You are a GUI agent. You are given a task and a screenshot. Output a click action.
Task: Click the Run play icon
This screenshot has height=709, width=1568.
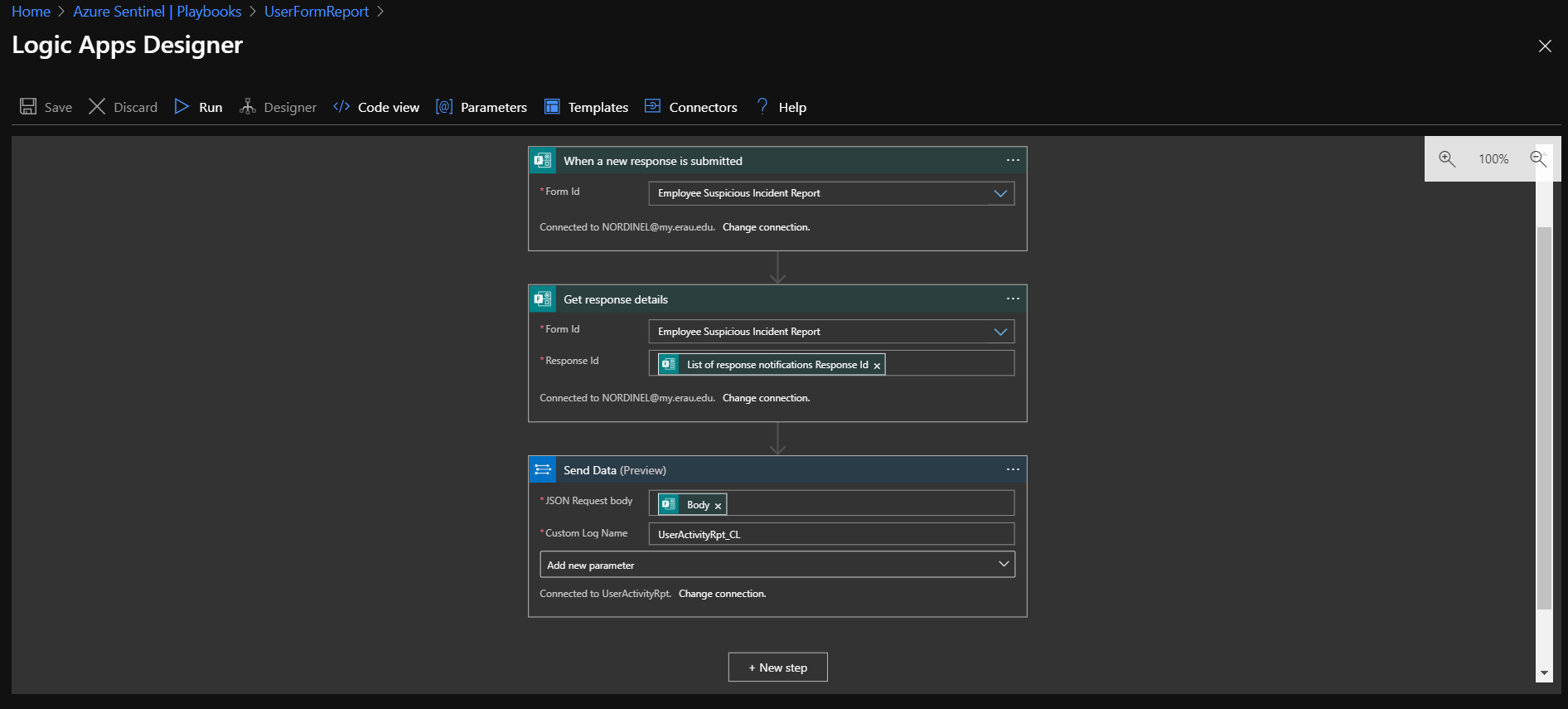pos(181,106)
